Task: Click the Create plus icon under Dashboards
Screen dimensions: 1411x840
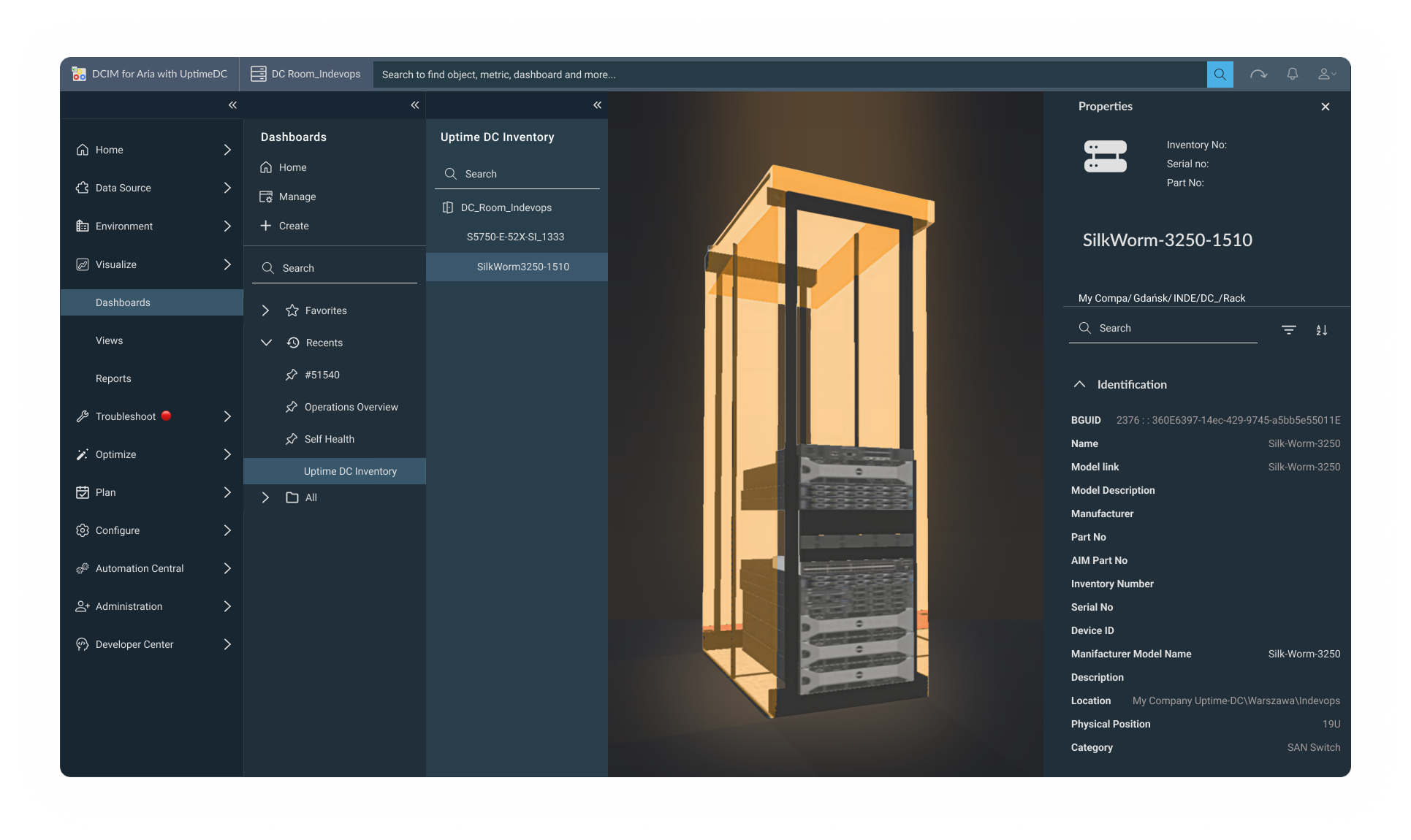Action: pyautogui.click(x=266, y=226)
